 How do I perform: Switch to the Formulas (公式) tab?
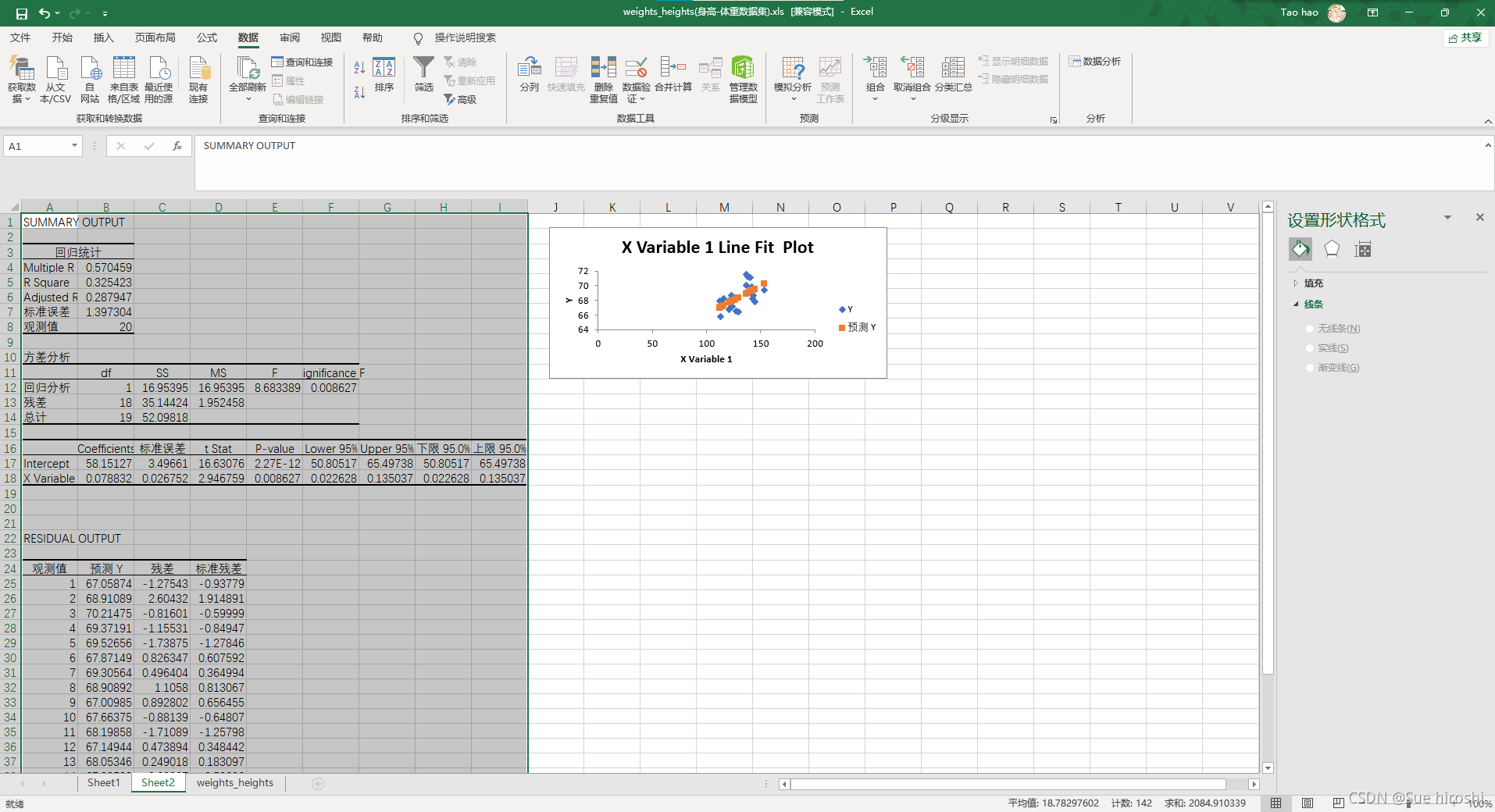(207, 37)
